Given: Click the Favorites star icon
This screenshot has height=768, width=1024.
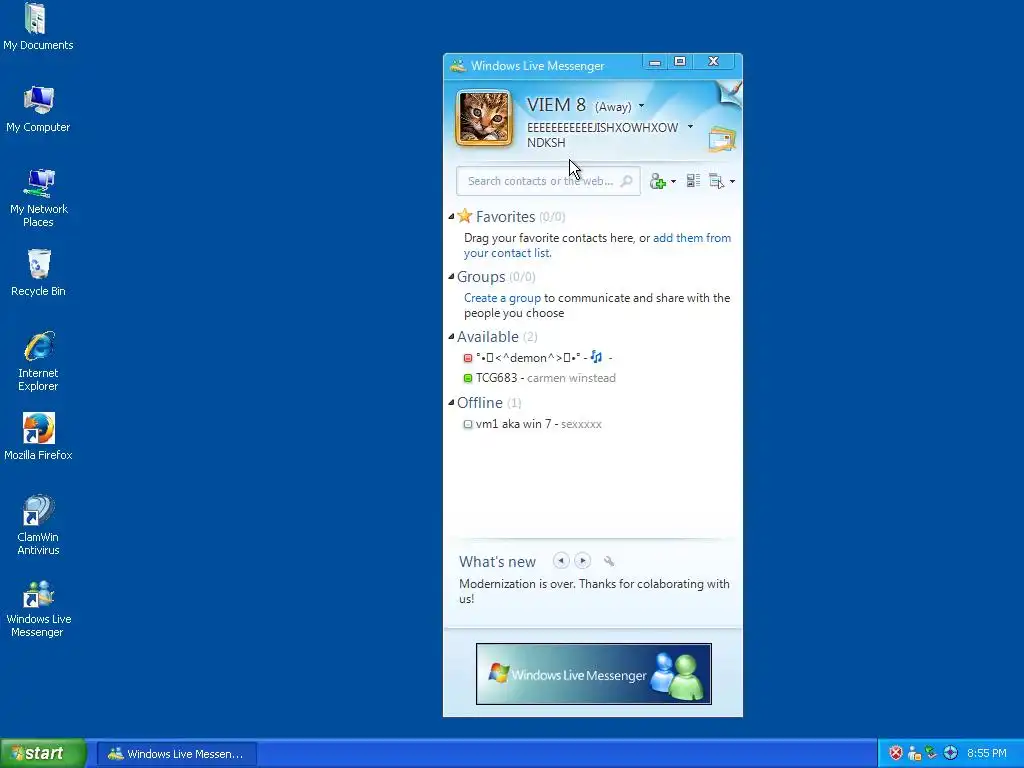Looking at the screenshot, I should point(464,216).
